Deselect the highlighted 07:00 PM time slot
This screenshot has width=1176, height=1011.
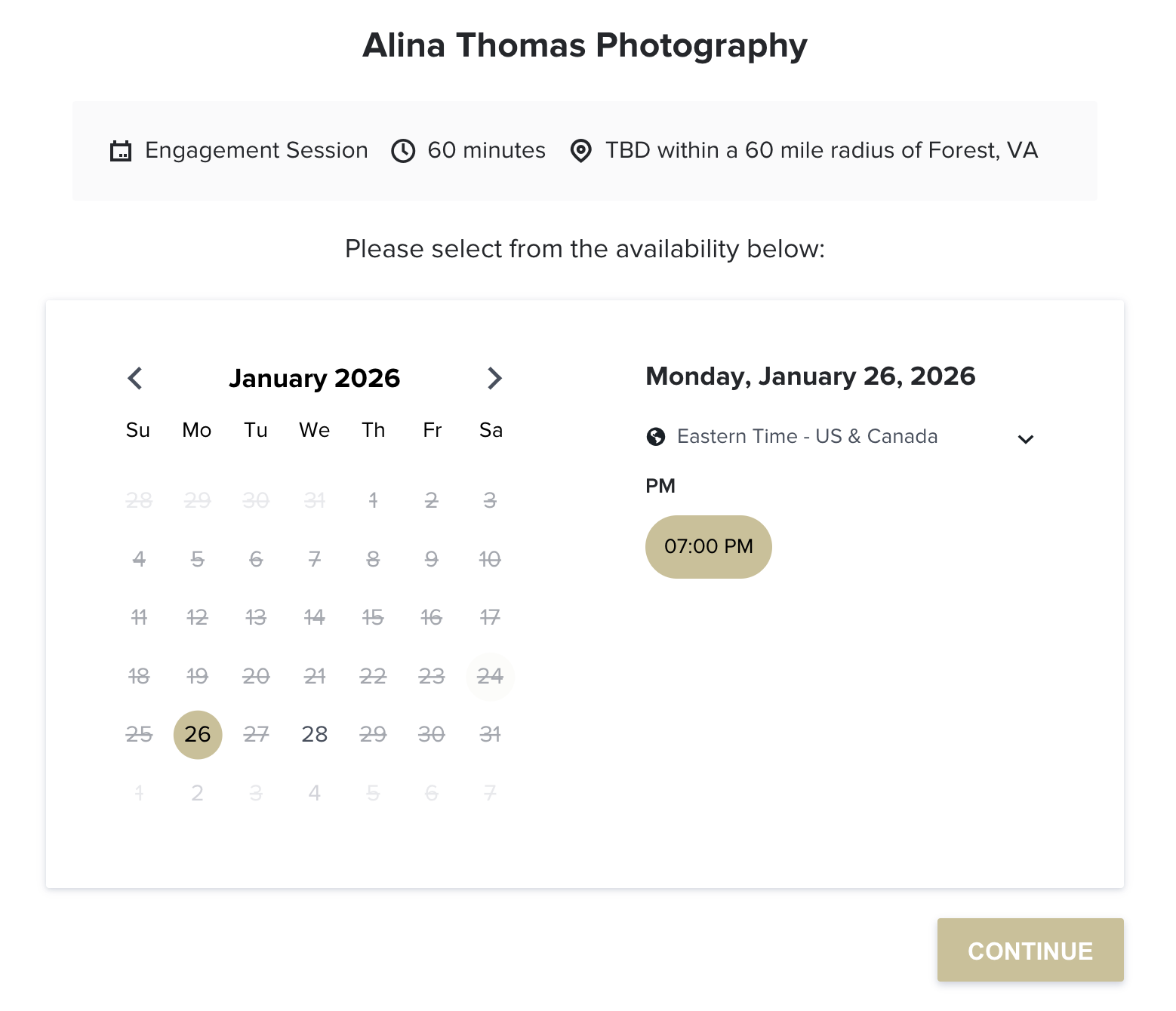(x=708, y=546)
